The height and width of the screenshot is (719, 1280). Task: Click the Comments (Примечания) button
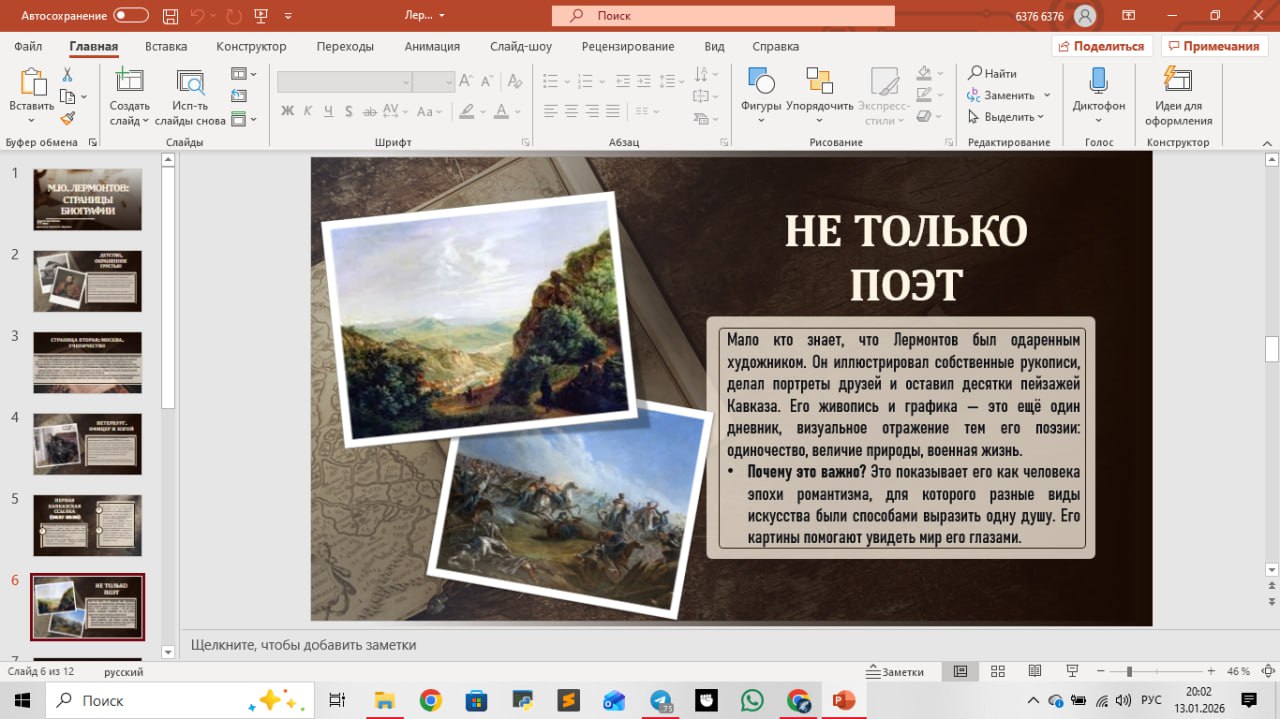click(1213, 46)
